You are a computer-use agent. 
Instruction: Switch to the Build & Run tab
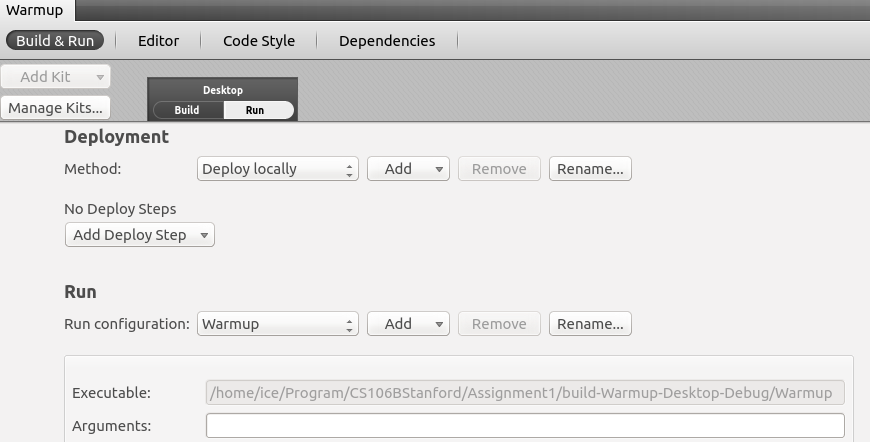coord(55,40)
